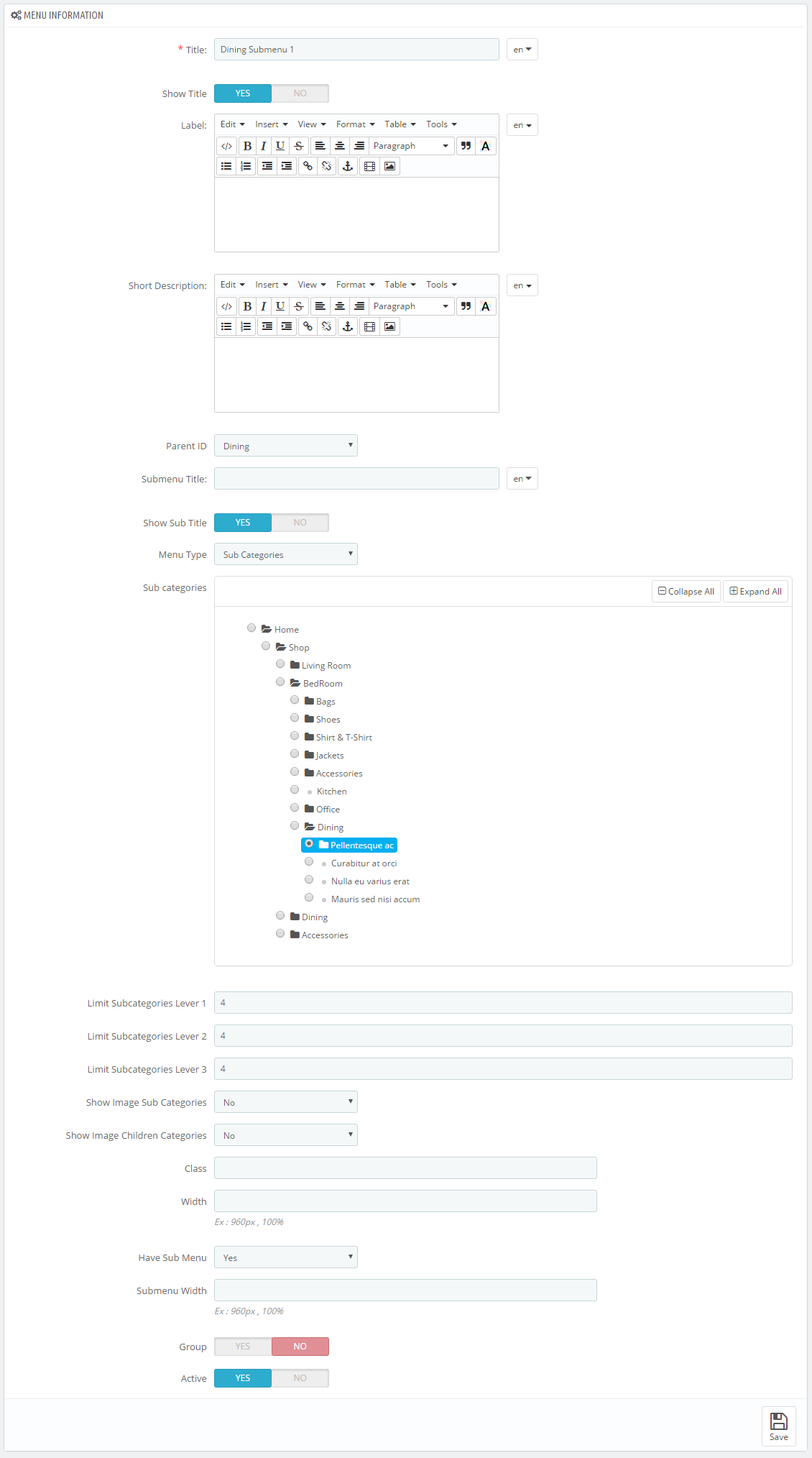The height and width of the screenshot is (1458, 812).
Task: Open Paragraph format dropdown in Label editor
Action: point(412,146)
